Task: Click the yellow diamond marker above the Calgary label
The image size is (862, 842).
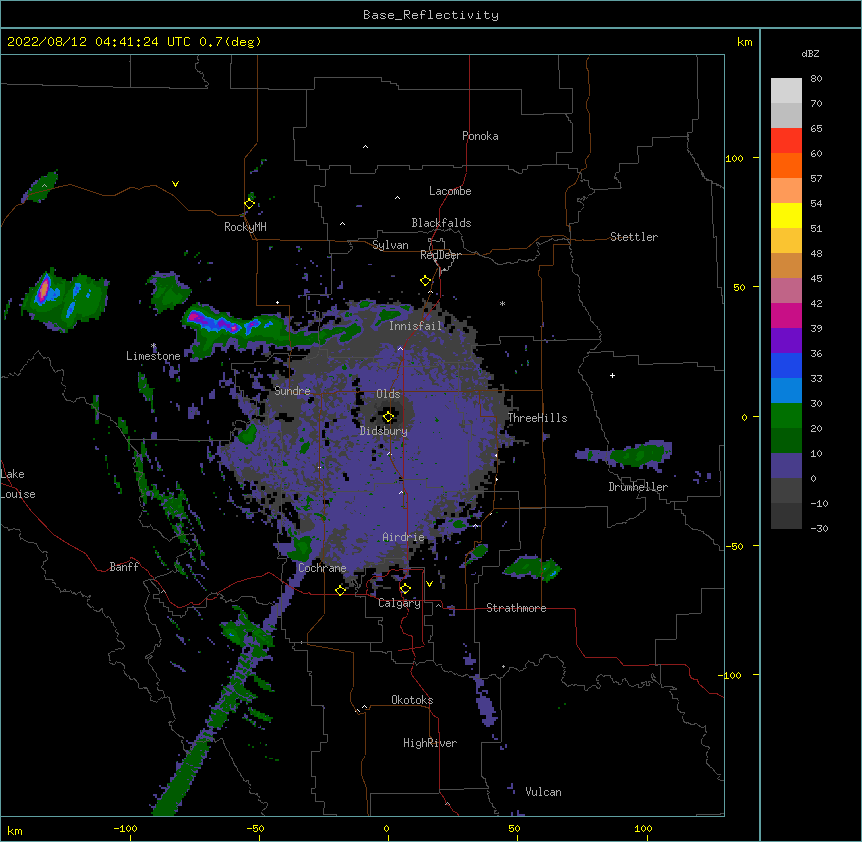Action: [405, 589]
